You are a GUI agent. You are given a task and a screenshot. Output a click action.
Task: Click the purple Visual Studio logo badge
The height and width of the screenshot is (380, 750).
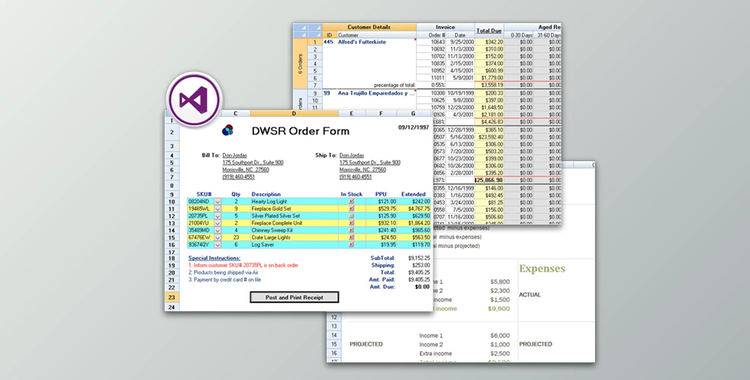[194, 100]
